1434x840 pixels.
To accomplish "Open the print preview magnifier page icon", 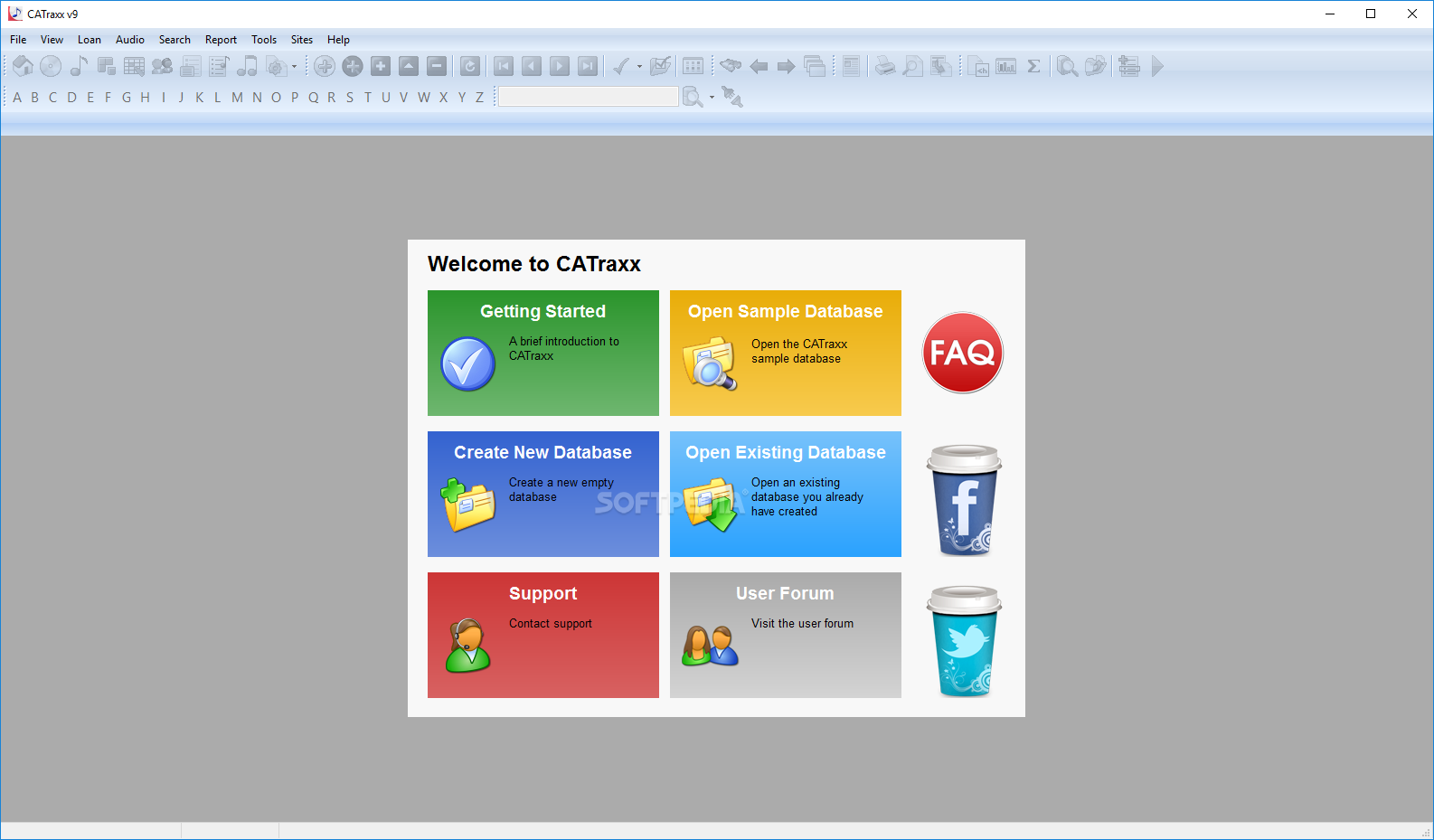I will coord(913,66).
